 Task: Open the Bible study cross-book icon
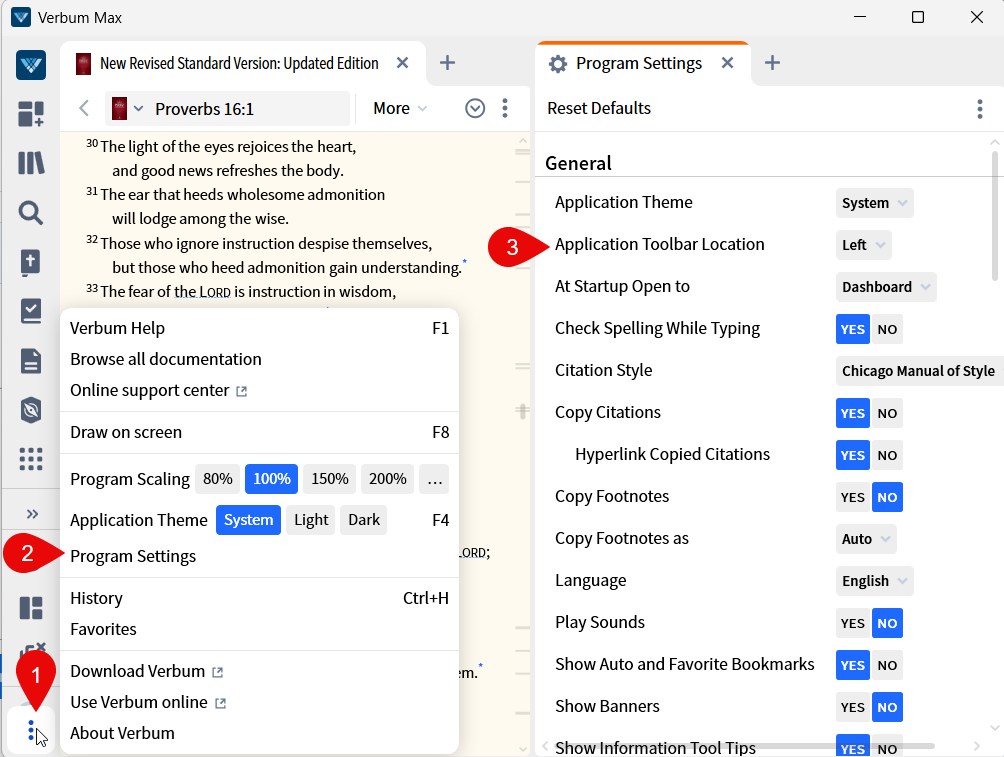coord(31,262)
